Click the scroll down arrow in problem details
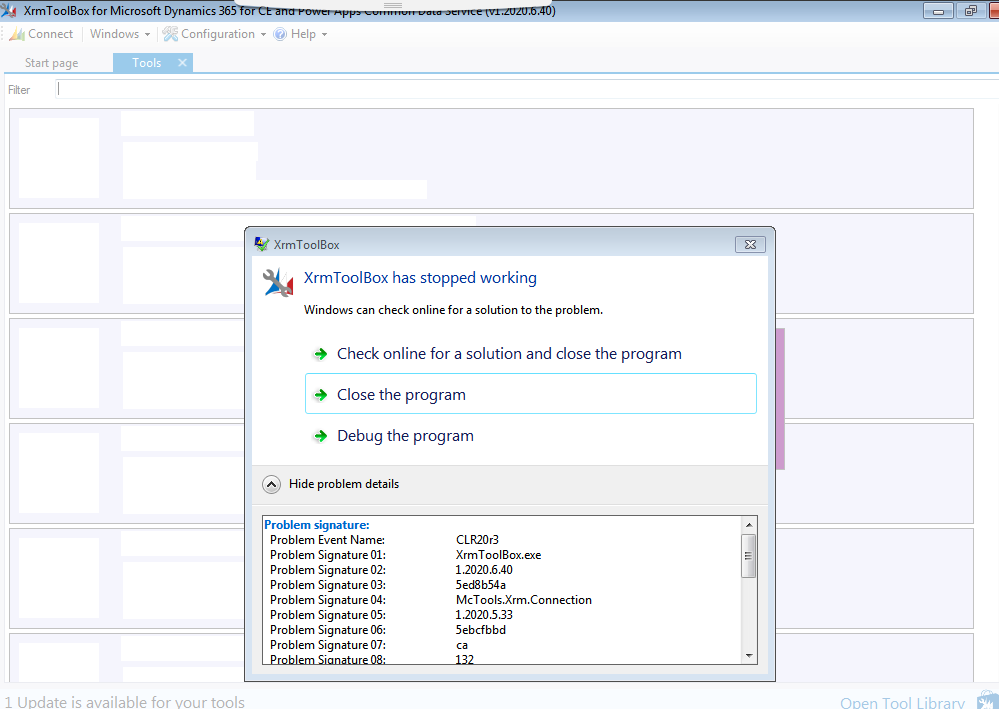 coord(749,655)
